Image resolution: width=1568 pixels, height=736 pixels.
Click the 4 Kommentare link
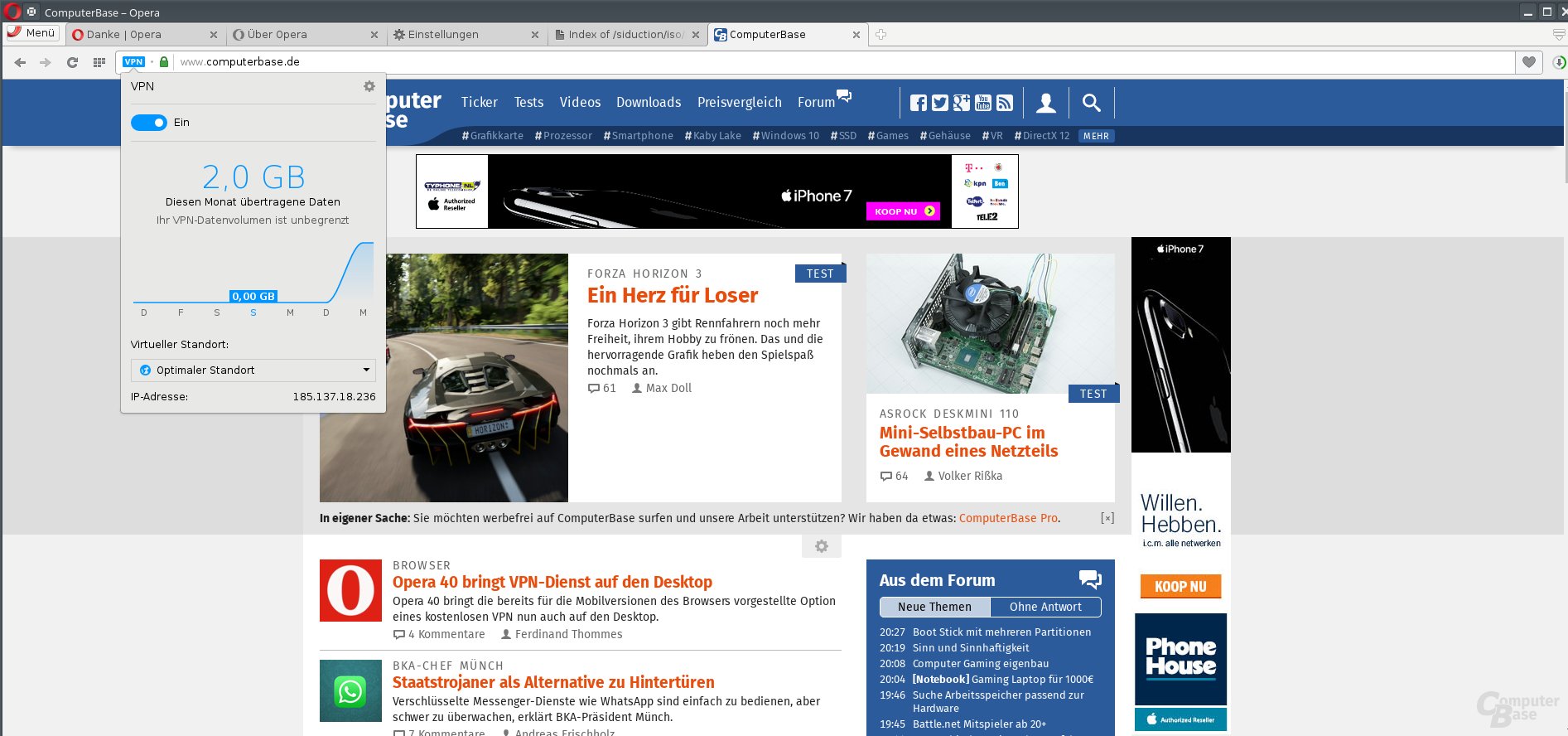[439, 634]
